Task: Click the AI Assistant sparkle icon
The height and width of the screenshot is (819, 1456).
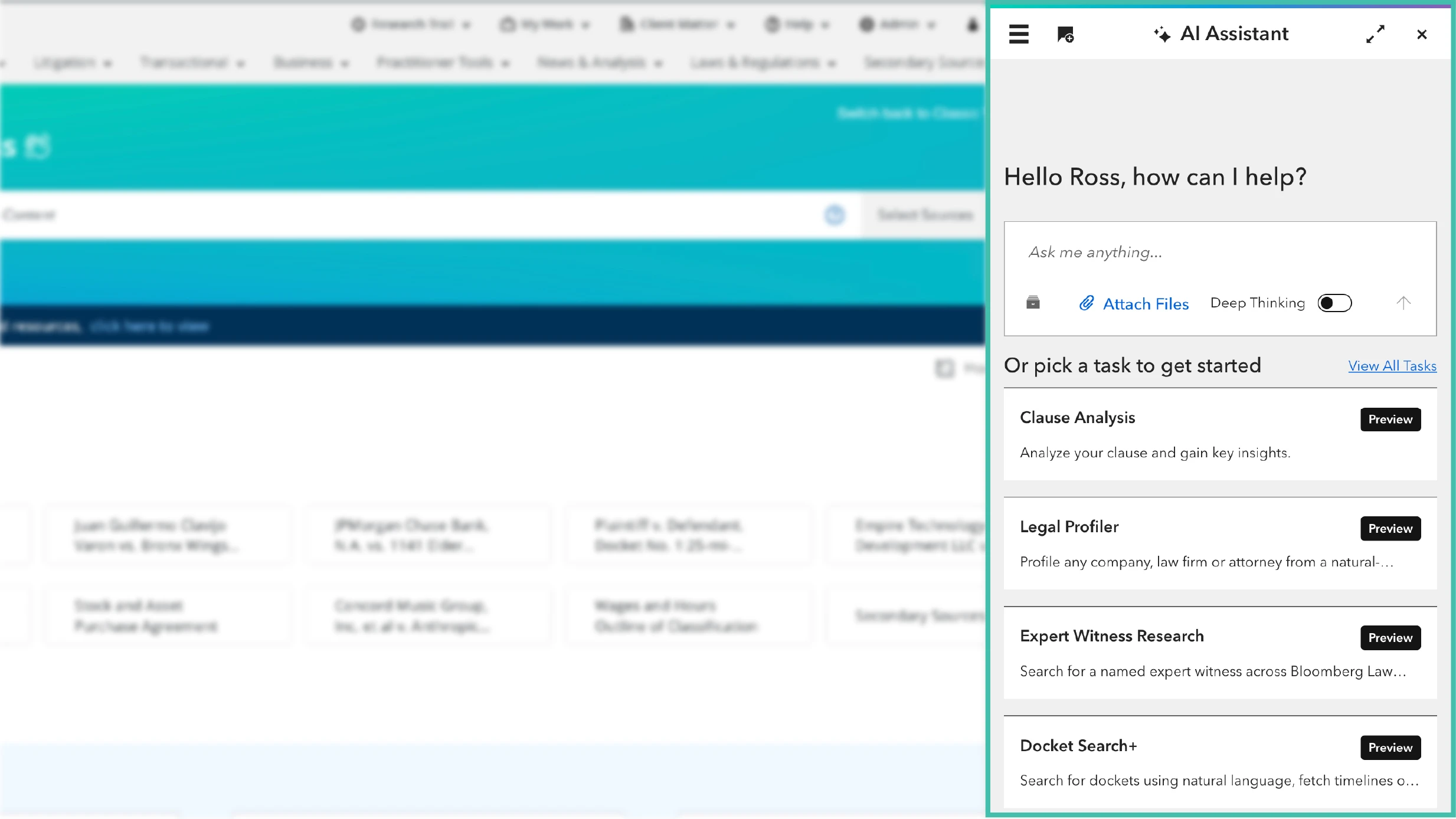Action: 1162,34
